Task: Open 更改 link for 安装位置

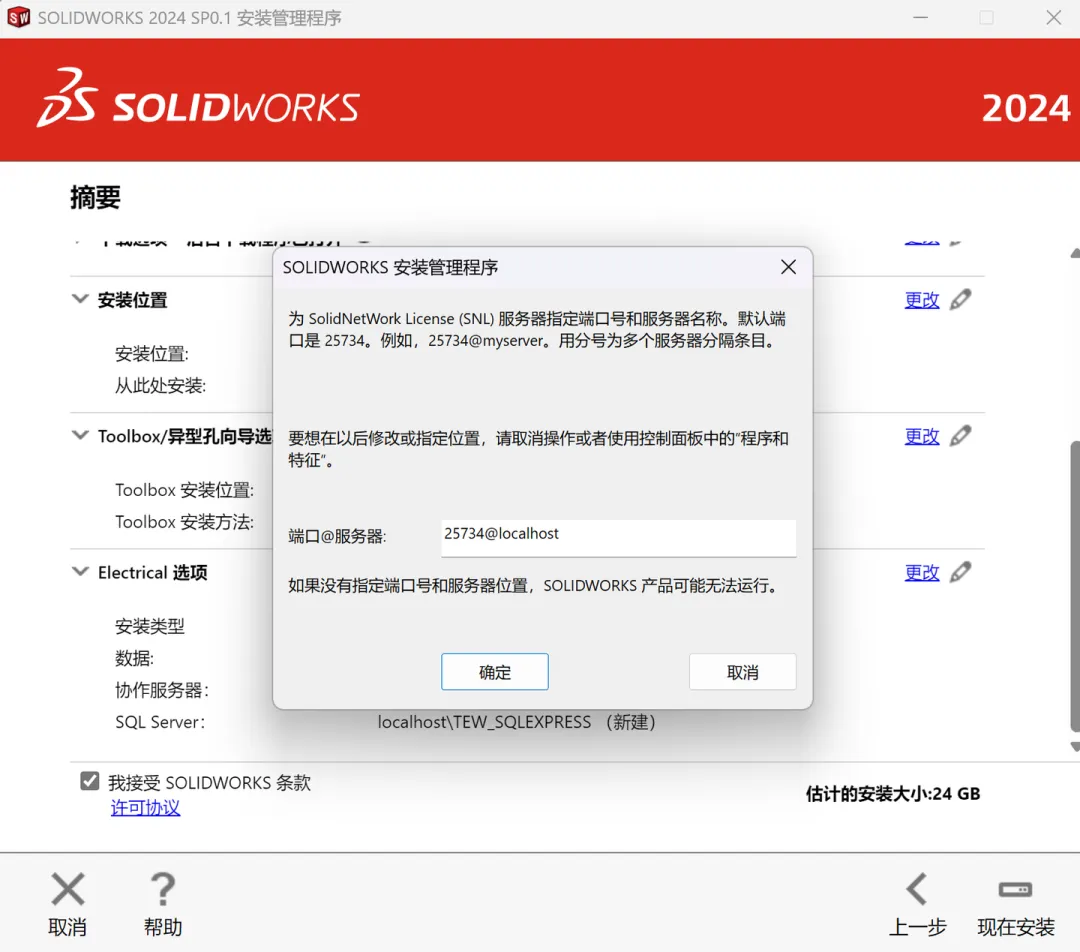Action: click(922, 300)
